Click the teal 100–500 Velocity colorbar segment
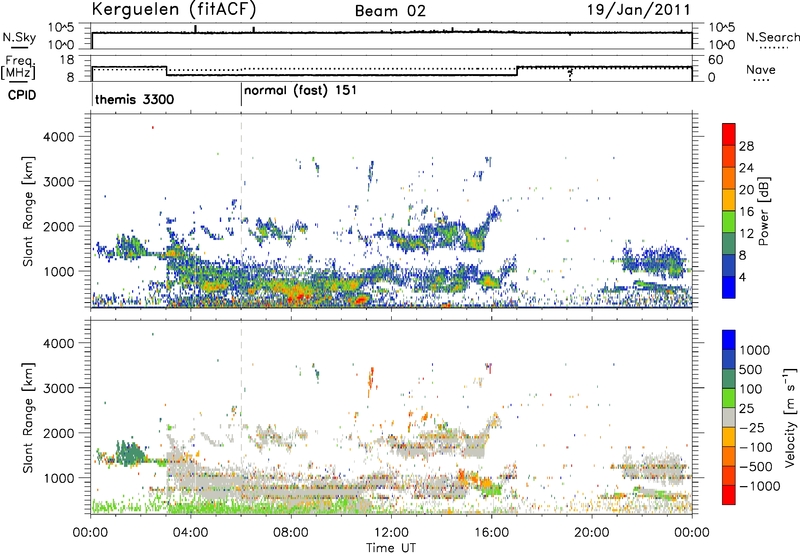The image size is (800, 554). (x=729, y=379)
